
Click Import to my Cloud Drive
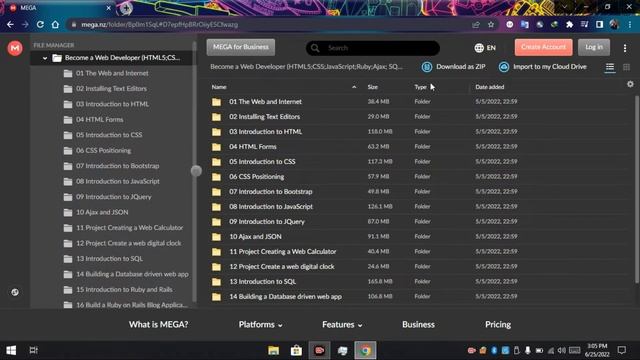542,67
